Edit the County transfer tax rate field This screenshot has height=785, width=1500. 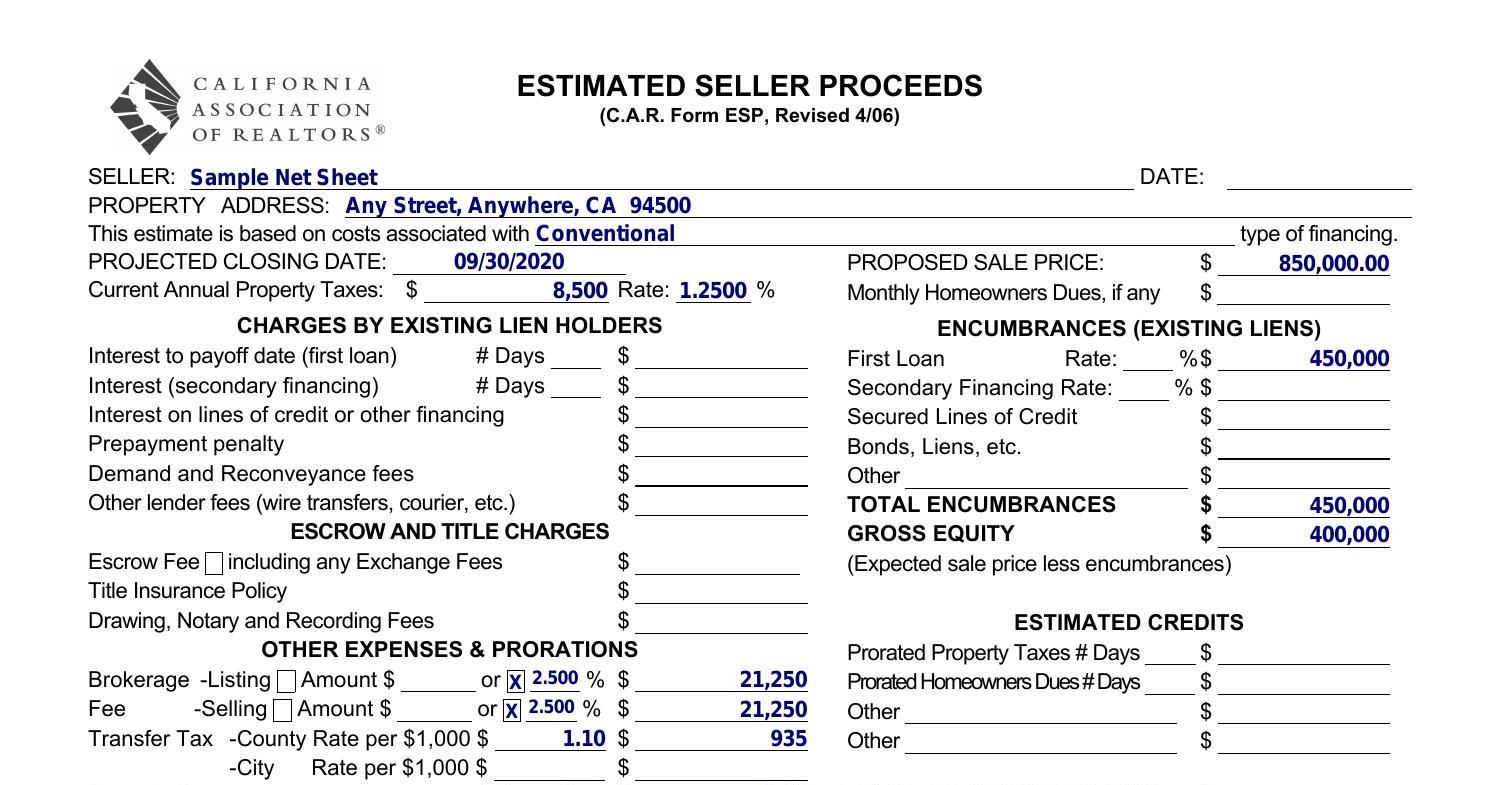point(550,739)
